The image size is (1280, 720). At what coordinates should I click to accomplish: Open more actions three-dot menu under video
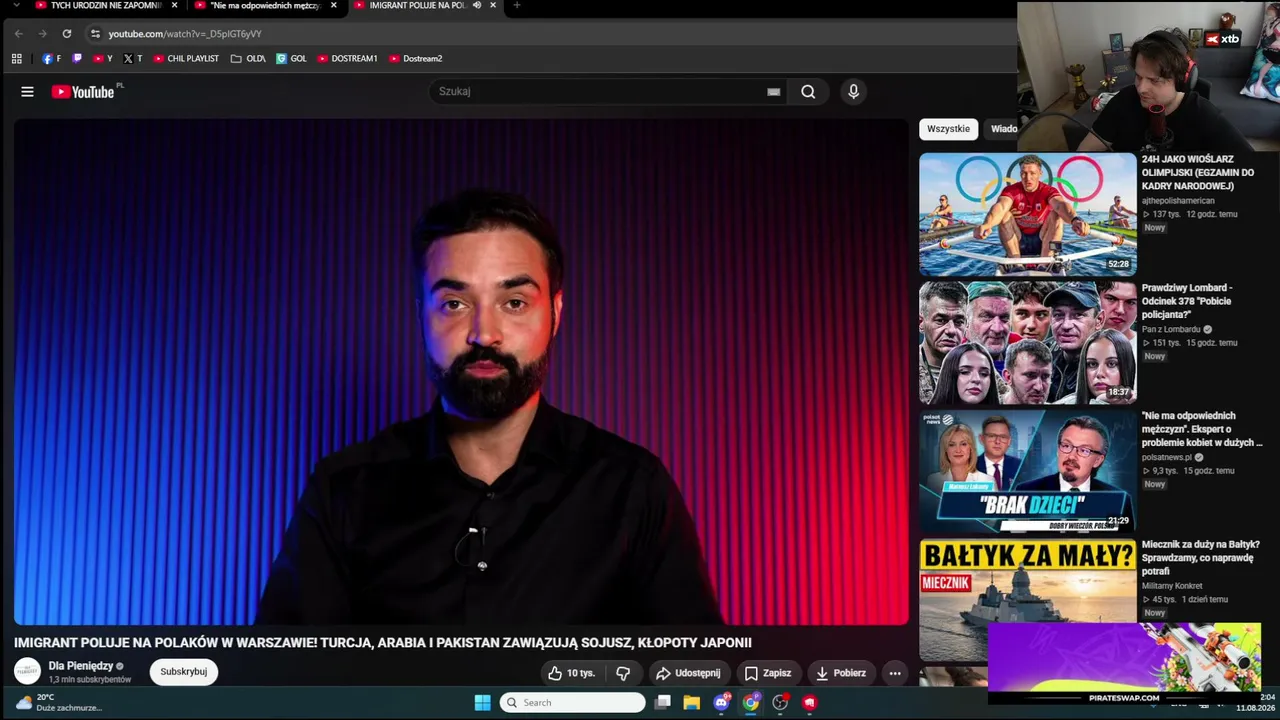[x=895, y=673]
